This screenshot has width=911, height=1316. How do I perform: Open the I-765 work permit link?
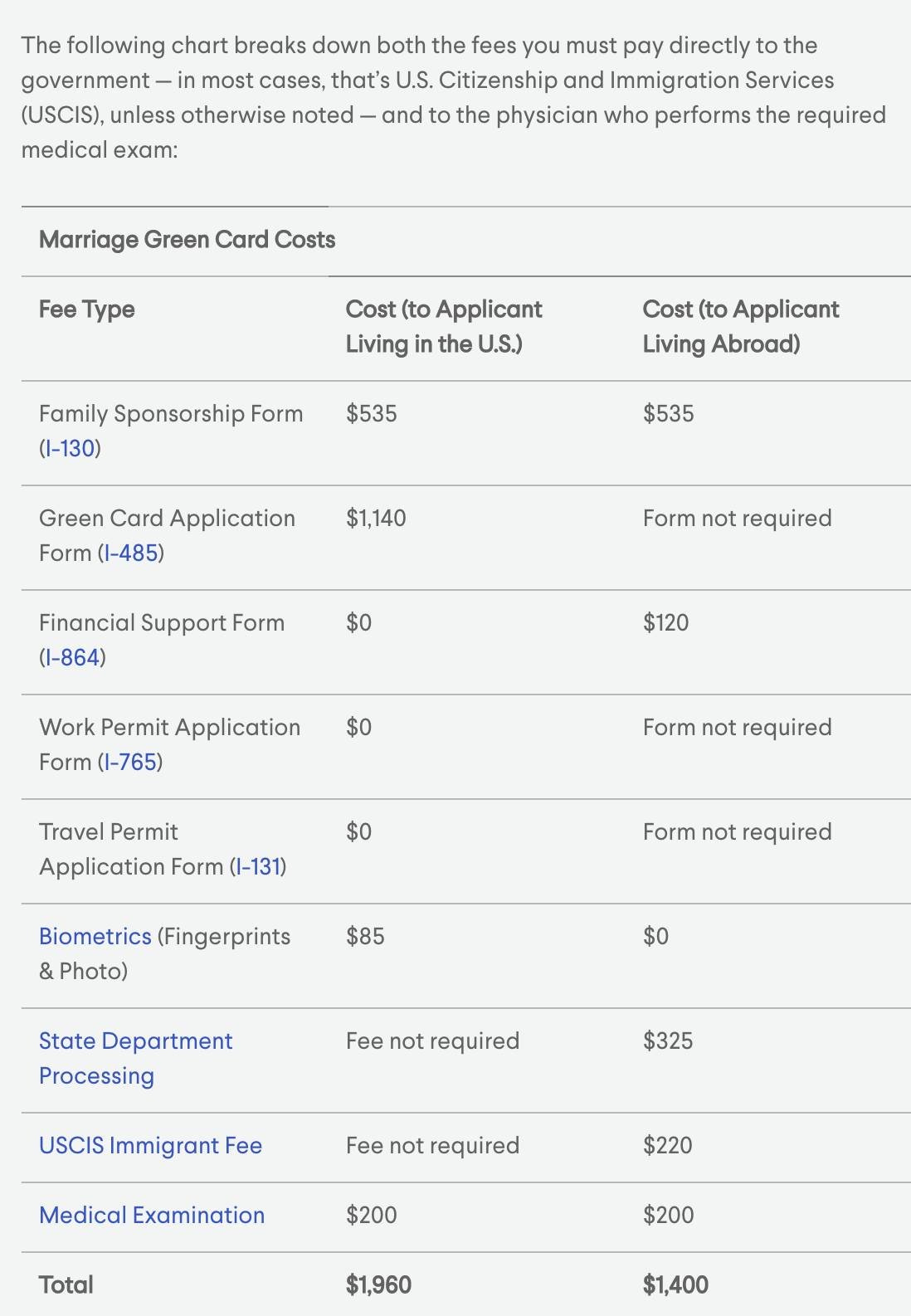(x=130, y=763)
